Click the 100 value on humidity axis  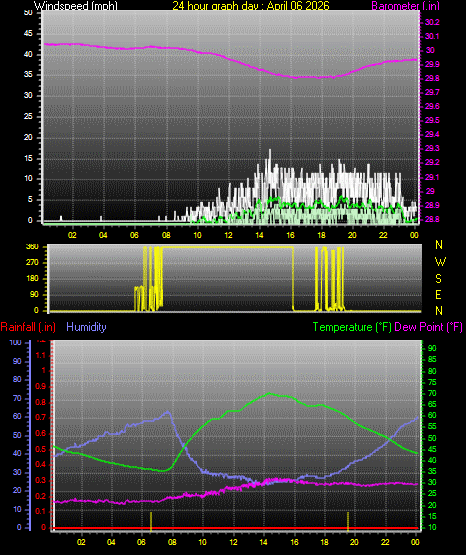tap(16, 342)
